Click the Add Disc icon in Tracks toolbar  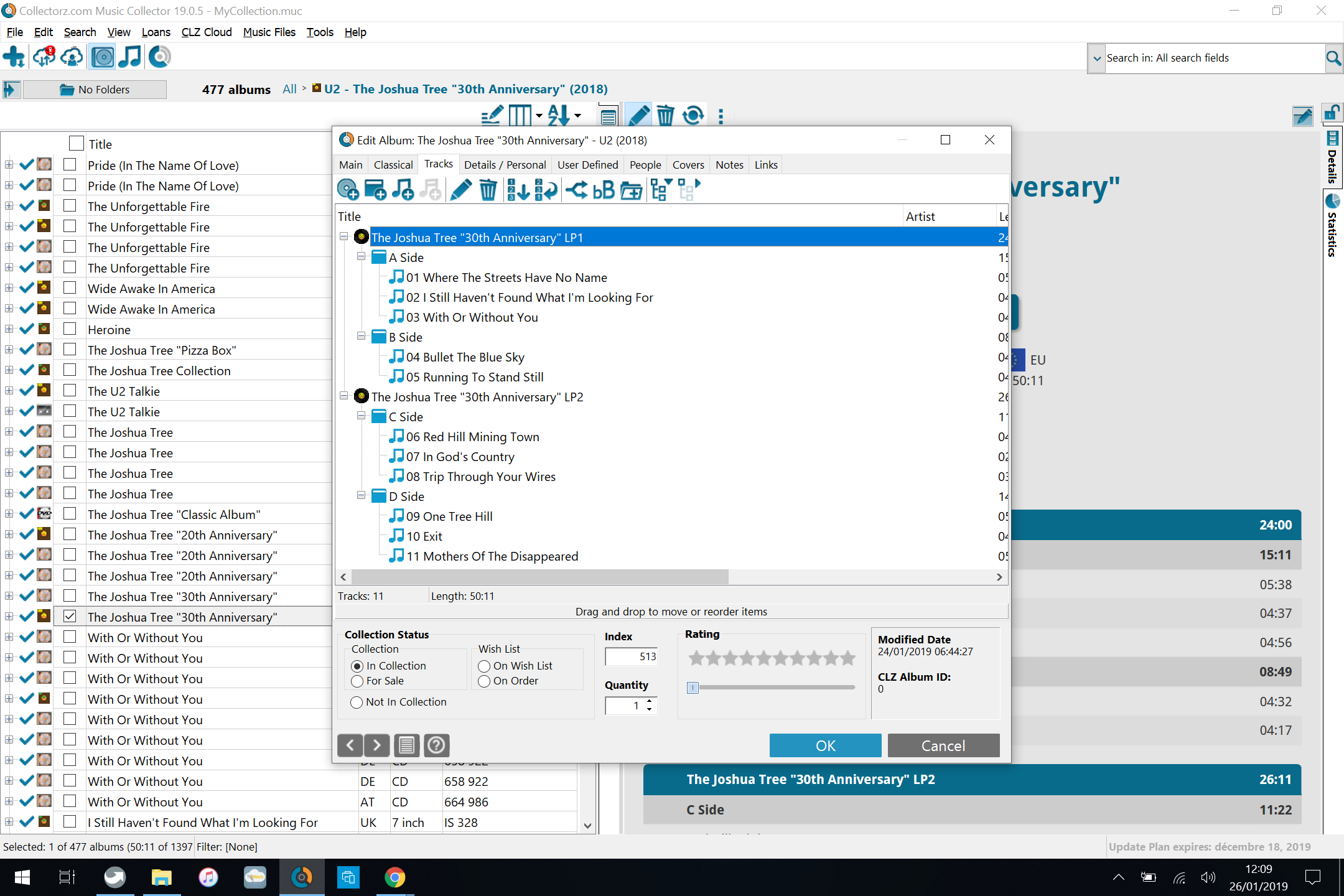tap(348, 190)
